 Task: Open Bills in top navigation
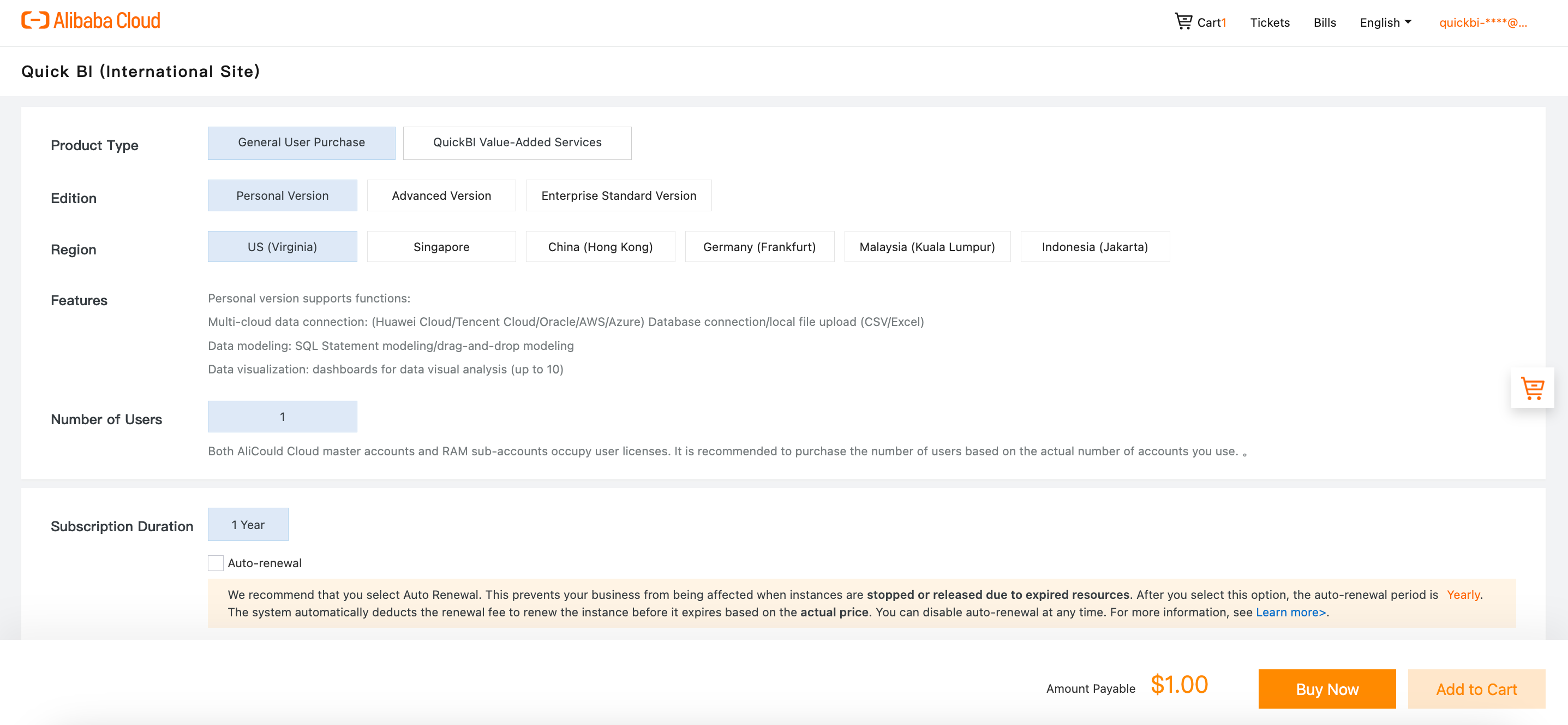[x=1324, y=22]
